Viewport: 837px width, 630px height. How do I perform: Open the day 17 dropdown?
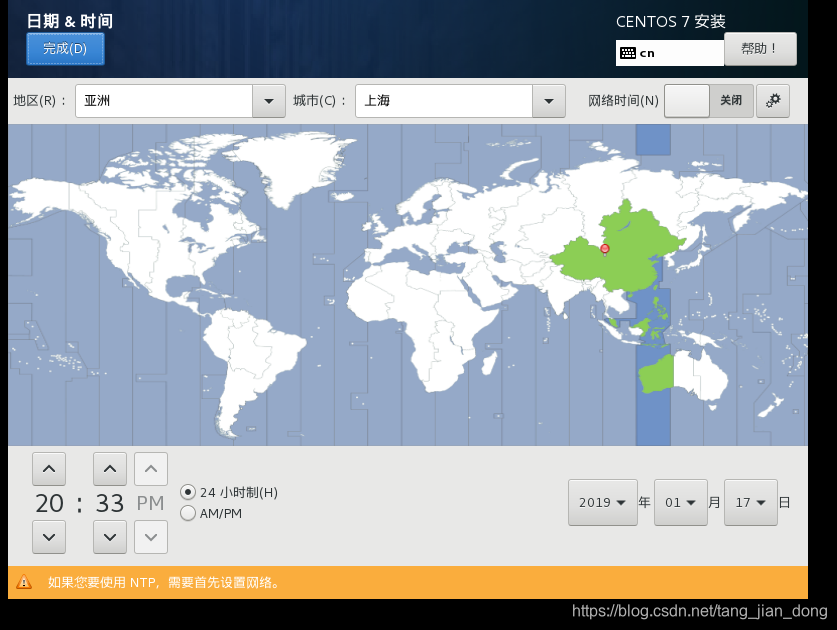pyautogui.click(x=751, y=502)
